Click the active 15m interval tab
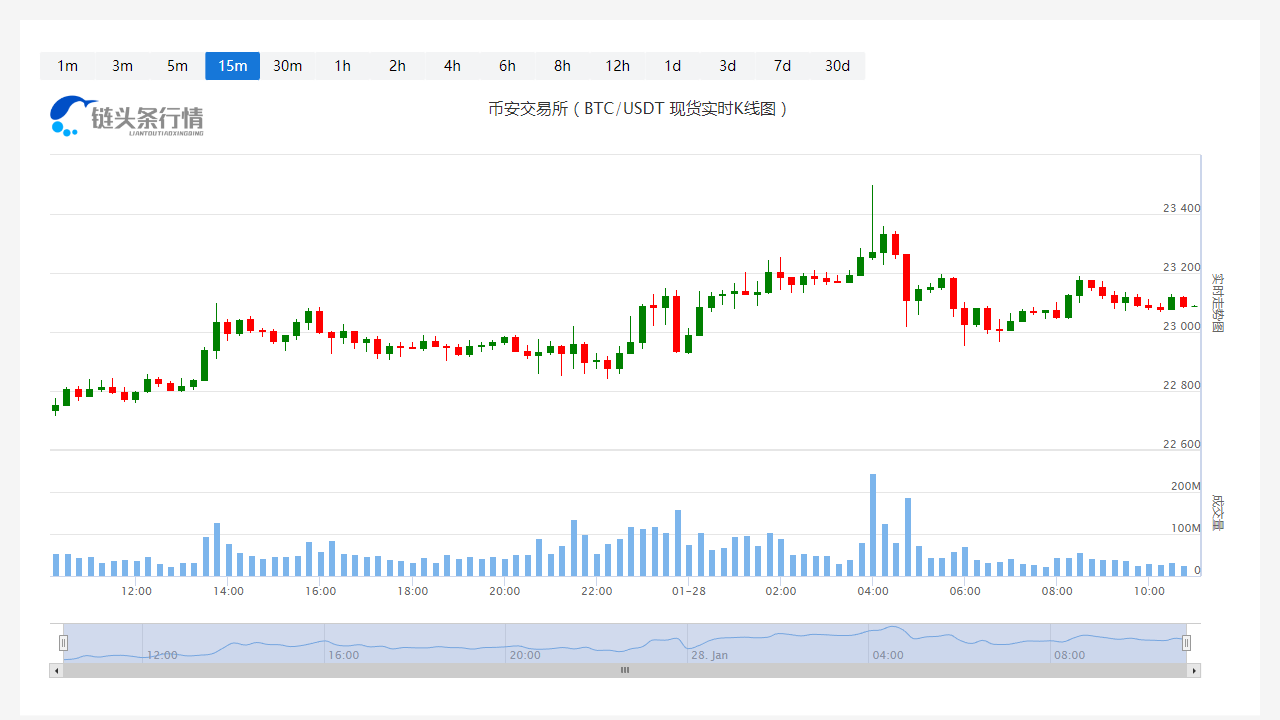Viewport: 1280px width, 720px height. click(x=232, y=66)
